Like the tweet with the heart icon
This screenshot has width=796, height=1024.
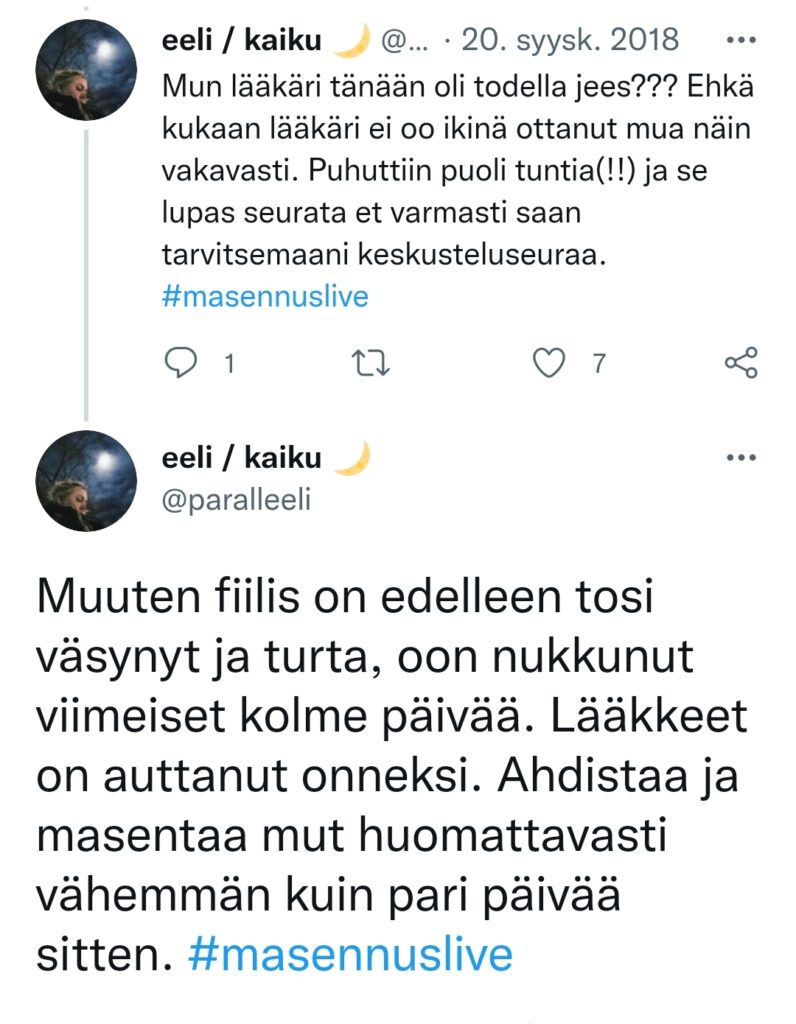[549, 363]
